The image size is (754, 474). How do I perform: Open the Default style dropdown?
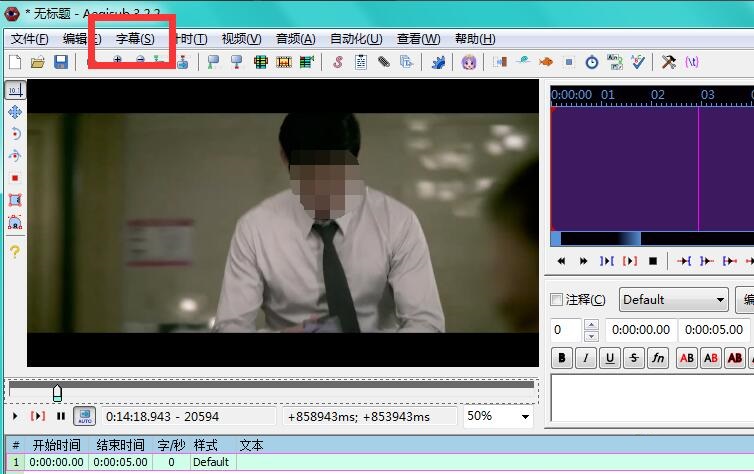tap(673, 300)
